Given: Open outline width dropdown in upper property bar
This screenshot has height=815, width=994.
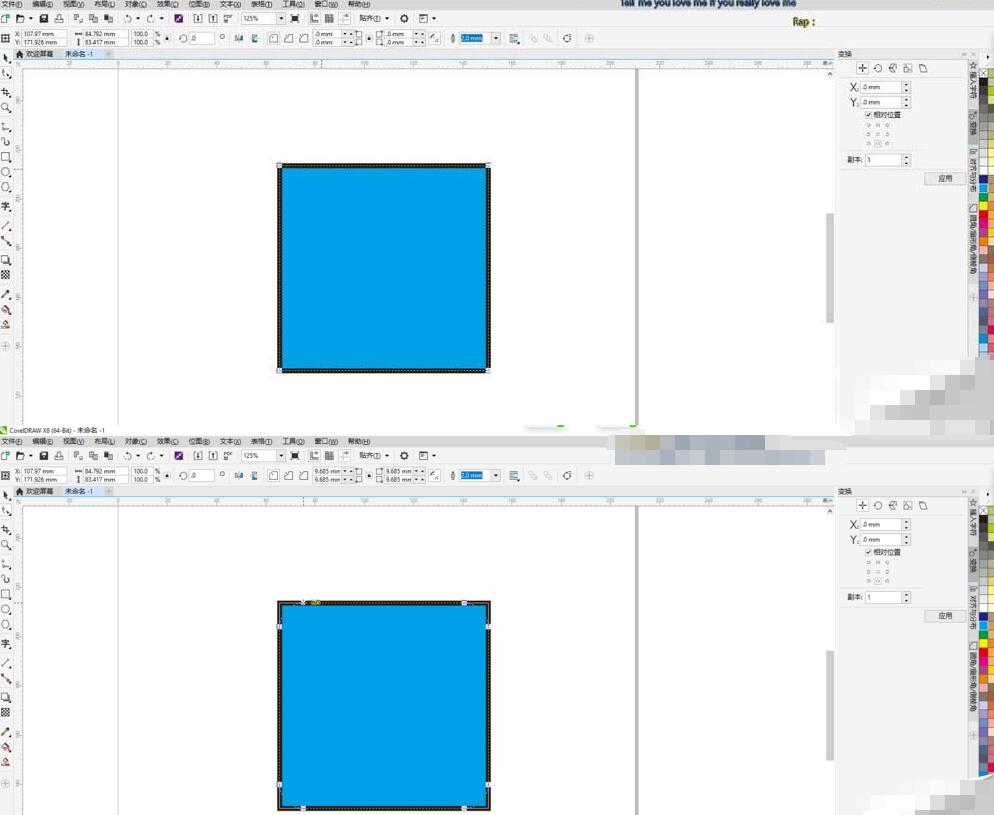Looking at the screenshot, I should point(496,38).
